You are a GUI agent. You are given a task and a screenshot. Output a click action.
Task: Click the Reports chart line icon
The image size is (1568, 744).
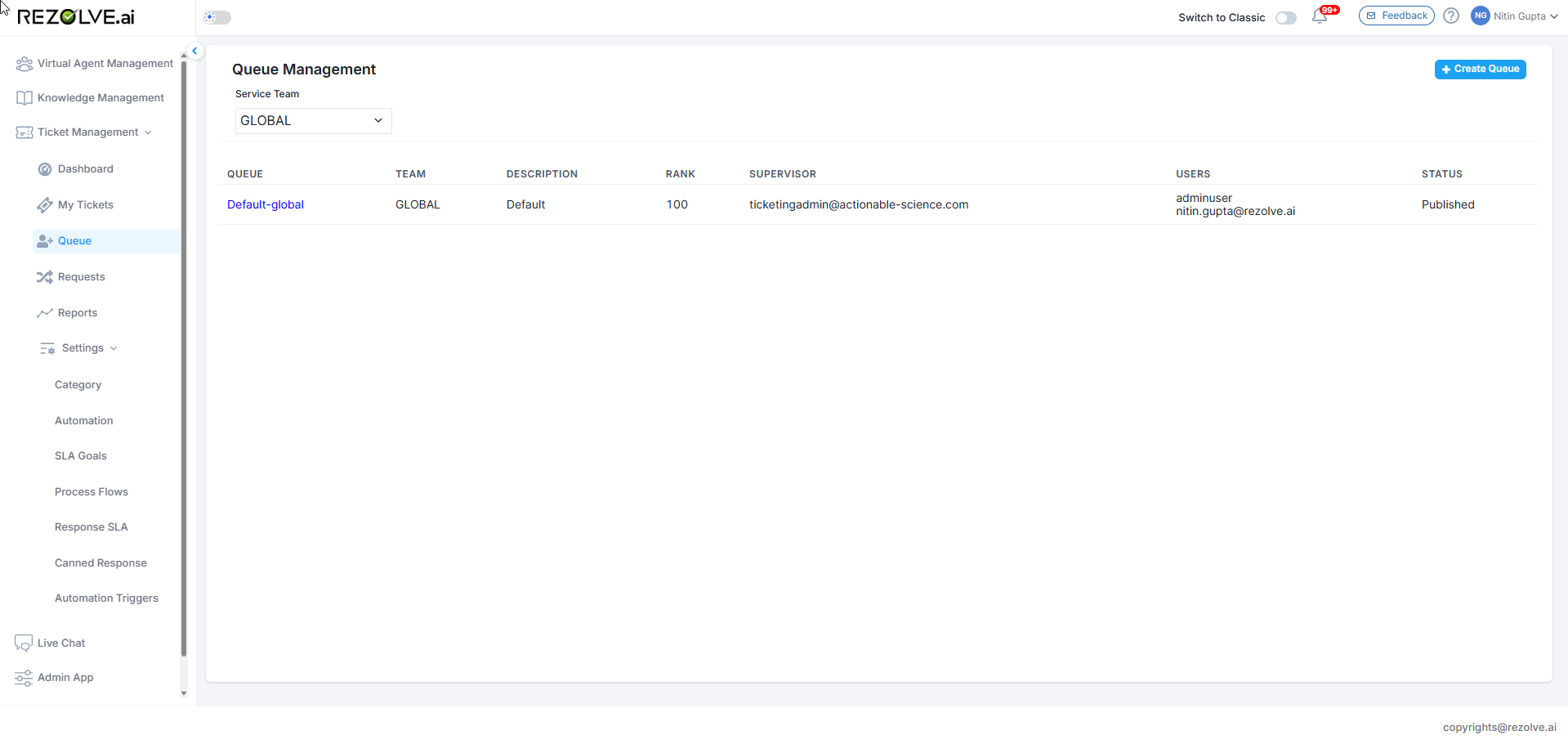[x=45, y=313]
